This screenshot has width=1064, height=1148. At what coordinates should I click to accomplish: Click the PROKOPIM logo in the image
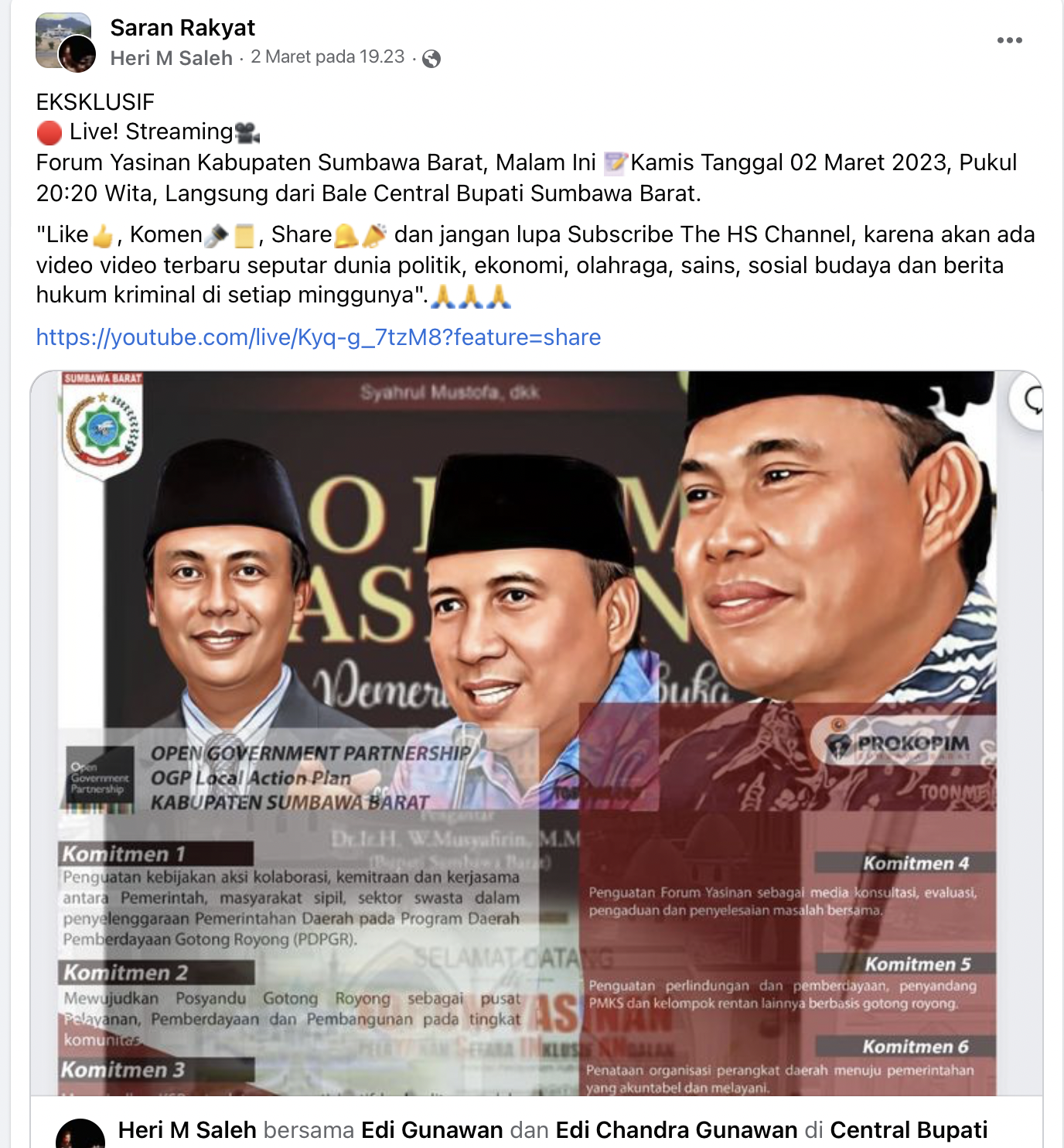[x=899, y=744]
